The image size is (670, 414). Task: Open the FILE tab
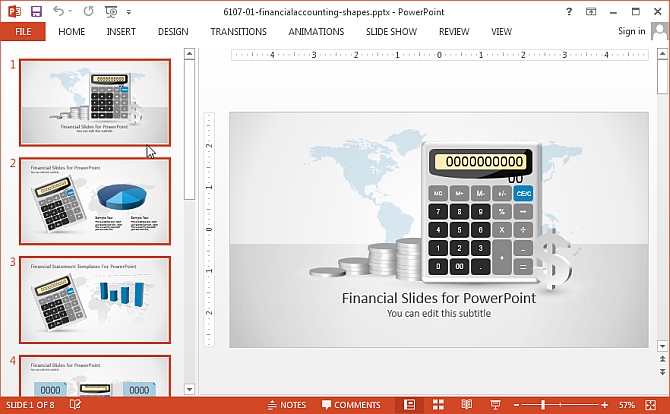23,32
